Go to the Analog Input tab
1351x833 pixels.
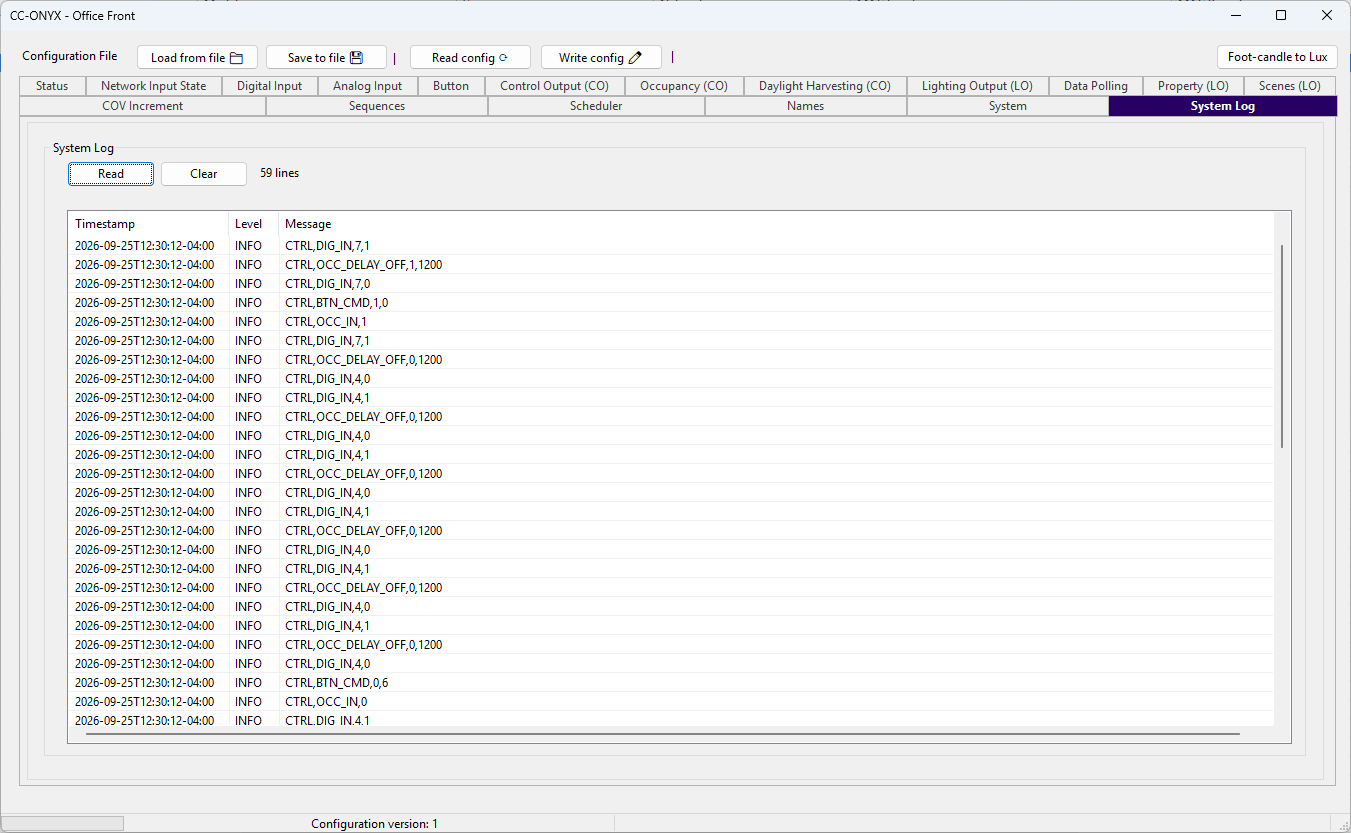pos(368,86)
